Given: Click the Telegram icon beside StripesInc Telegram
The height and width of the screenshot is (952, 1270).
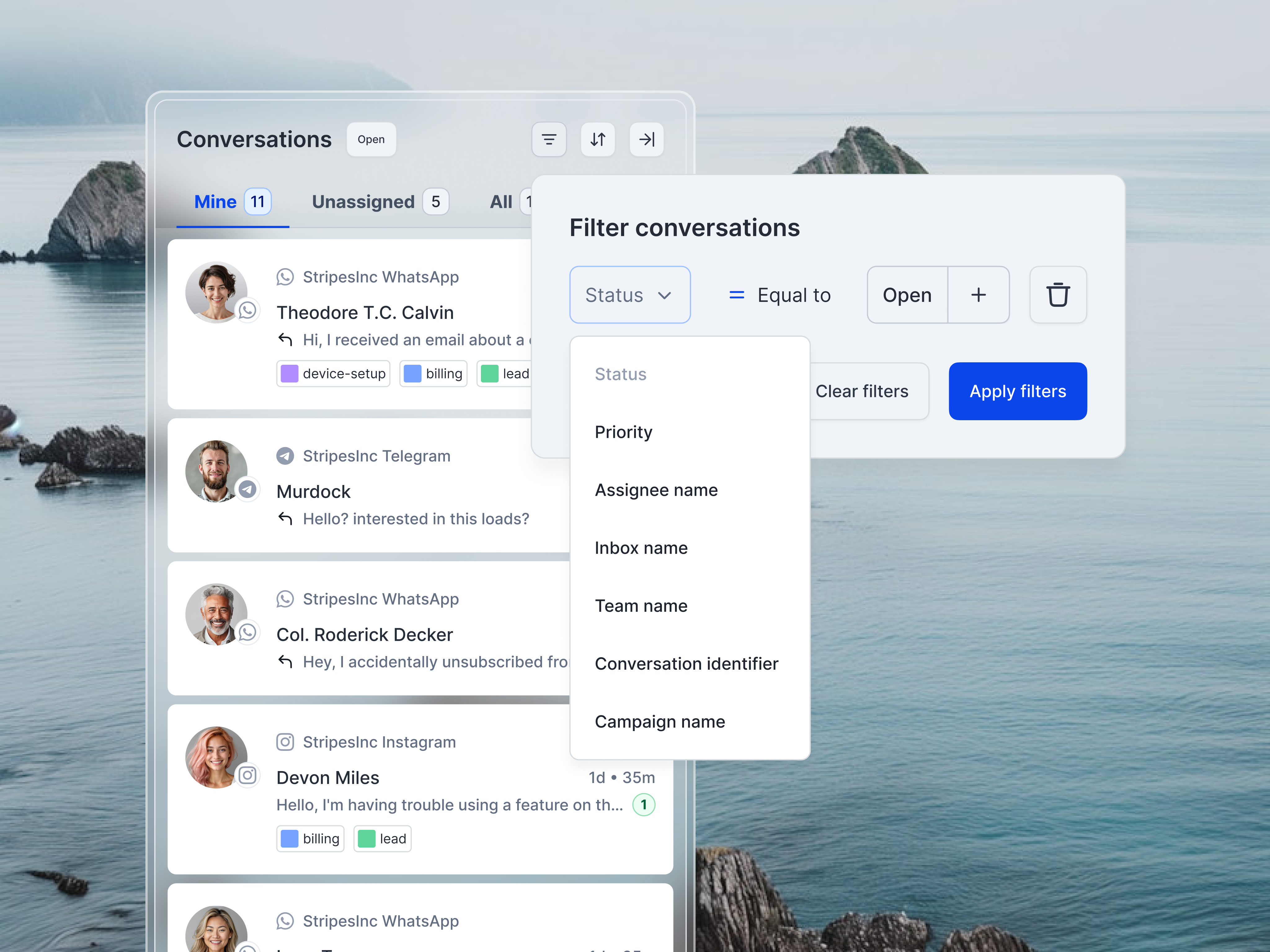Looking at the screenshot, I should tap(285, 456).
